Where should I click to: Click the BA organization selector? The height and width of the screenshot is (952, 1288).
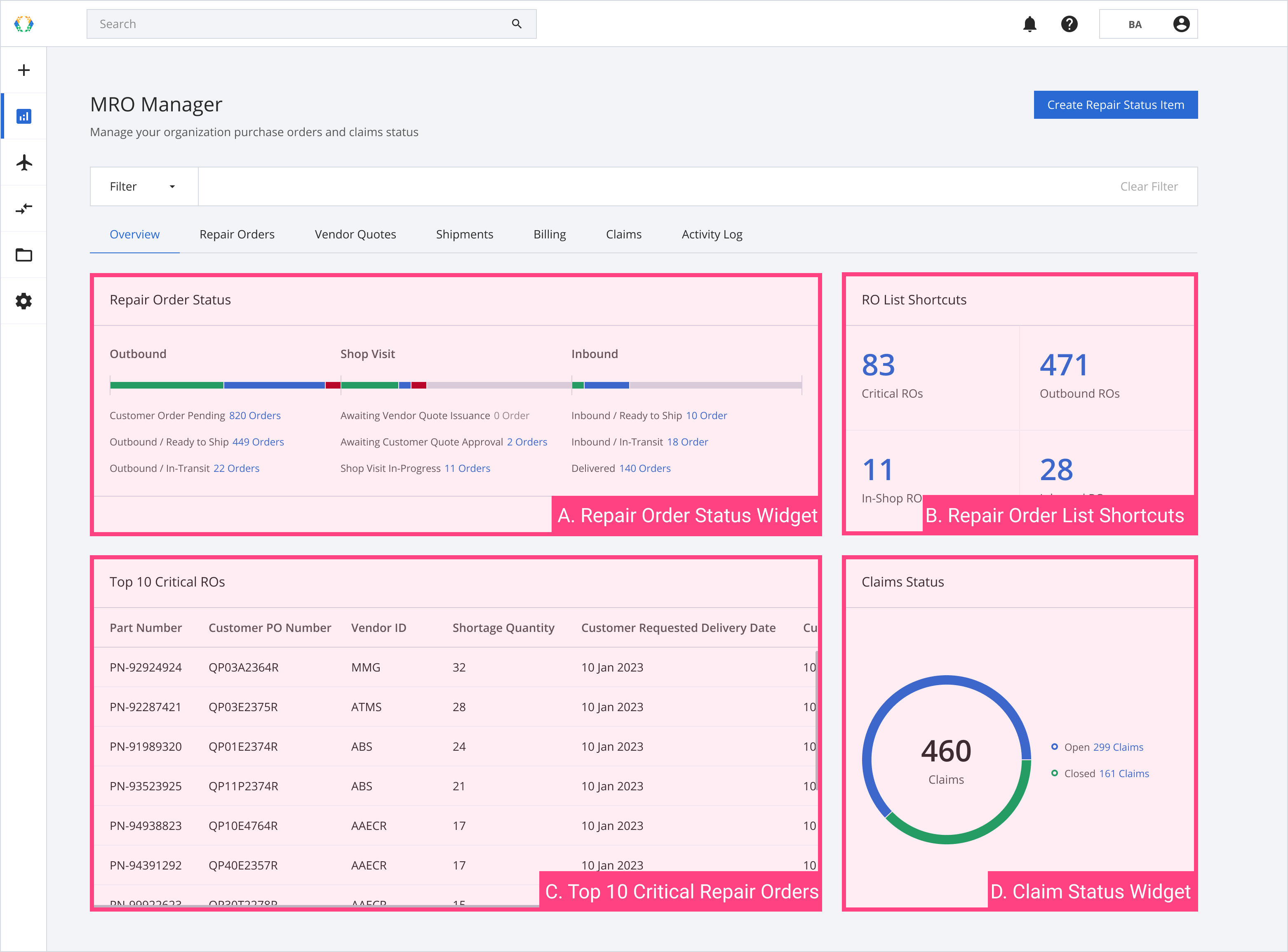pos(1148,24)
